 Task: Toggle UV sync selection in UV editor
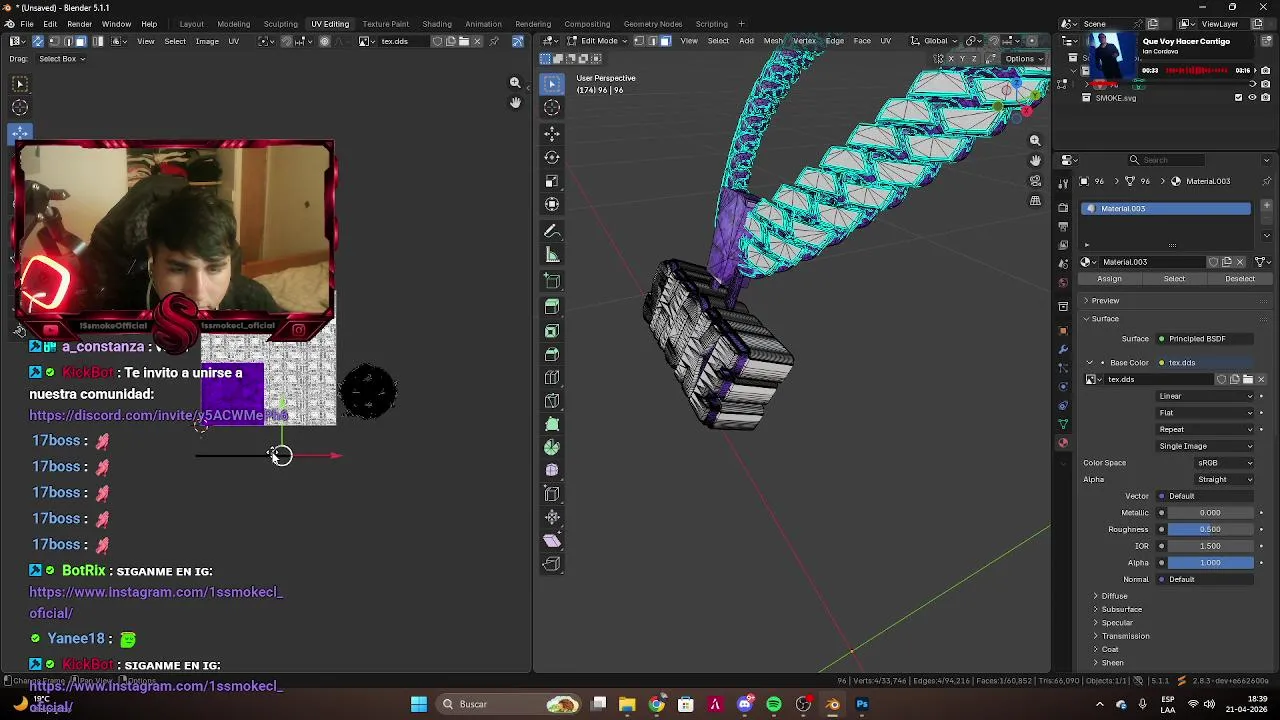37,41
